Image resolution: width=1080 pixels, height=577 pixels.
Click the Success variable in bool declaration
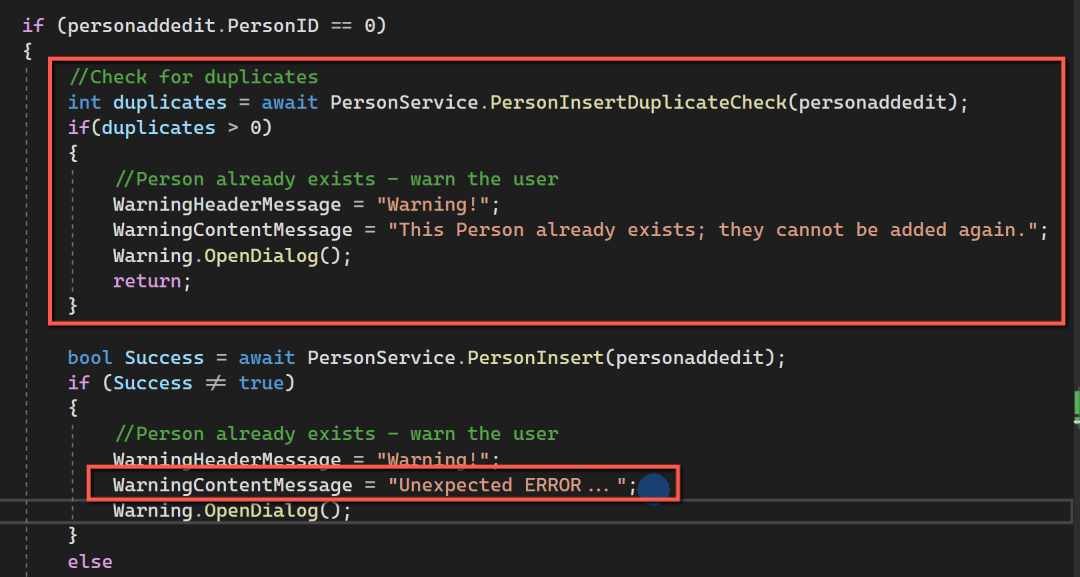pyautogui.click(x=164, y=357)
